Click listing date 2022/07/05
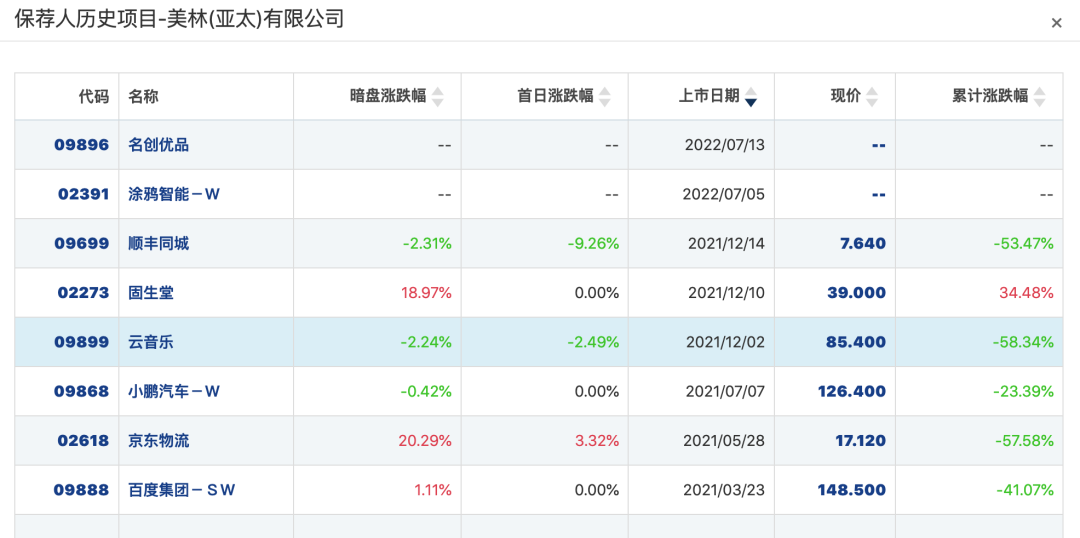1080x538 pixels. (x=723, y=194)
